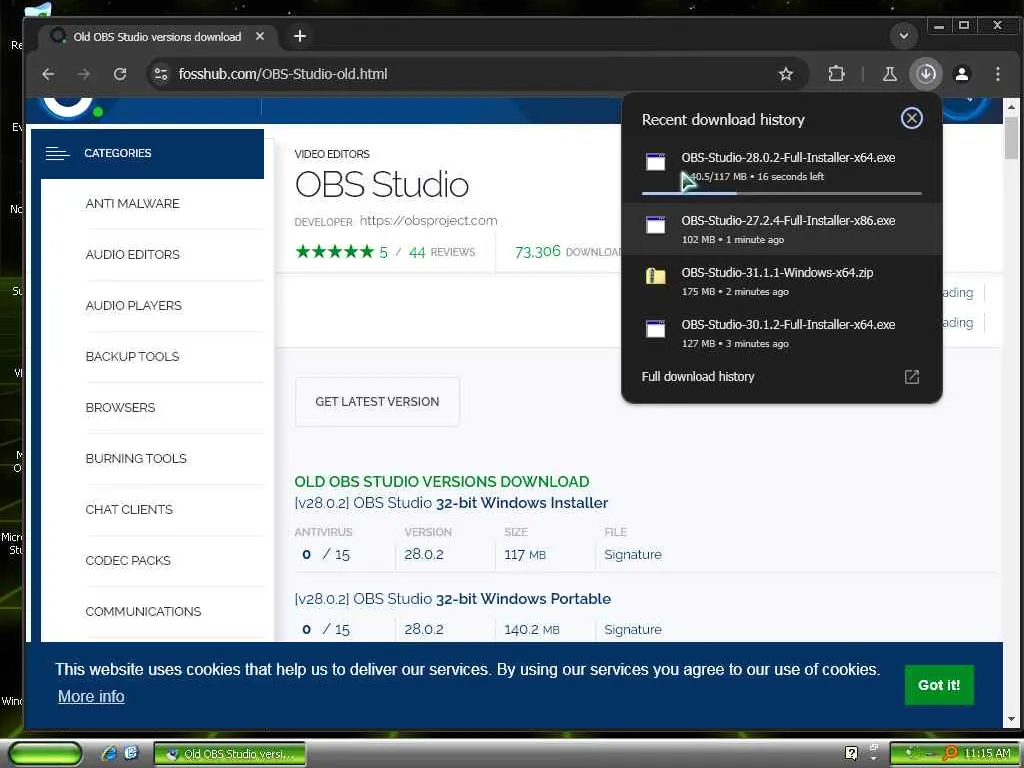Open the ANTI MALWARE category
This screenshot has width=1024, height=768.
click(x=133, y=204)
